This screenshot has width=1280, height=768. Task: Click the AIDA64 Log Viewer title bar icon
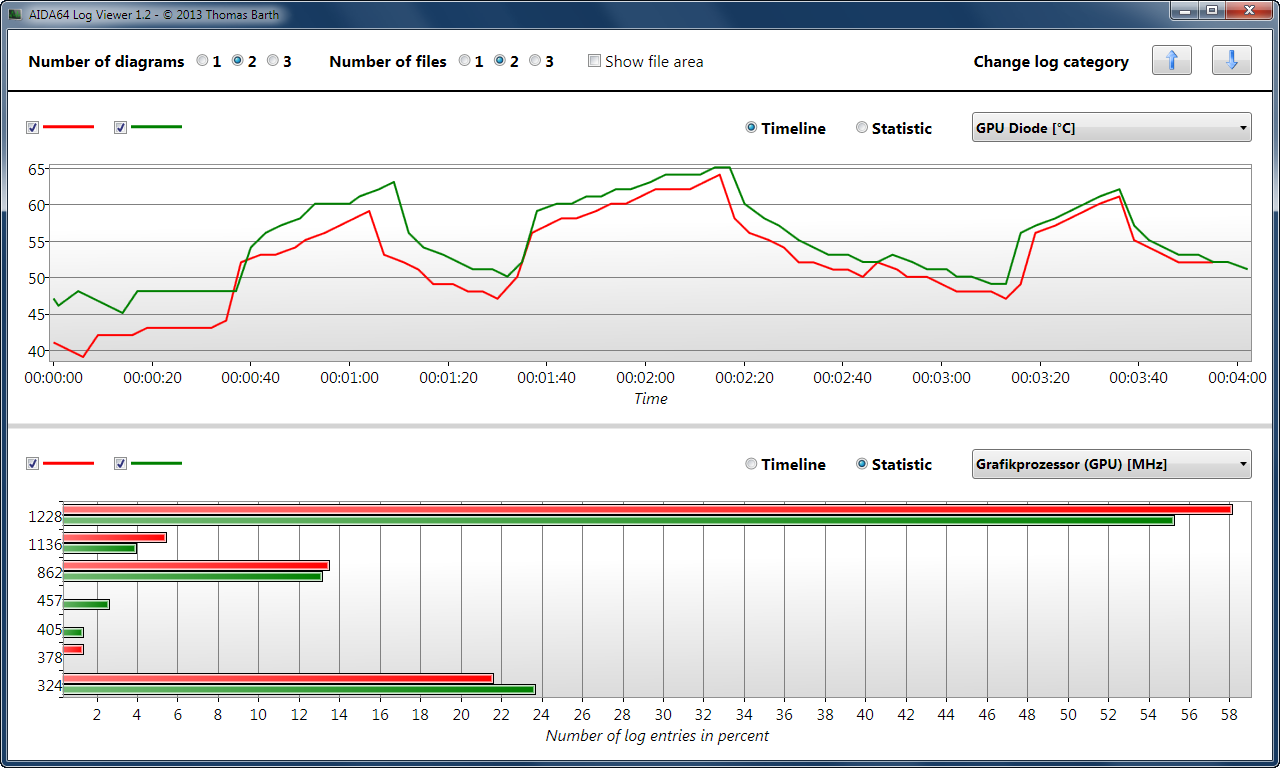[14, 14]
